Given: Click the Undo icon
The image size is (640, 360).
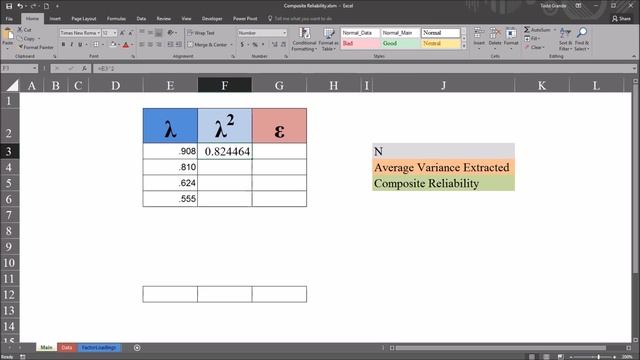Looking at the screenshot, I should tap(20, 6).
